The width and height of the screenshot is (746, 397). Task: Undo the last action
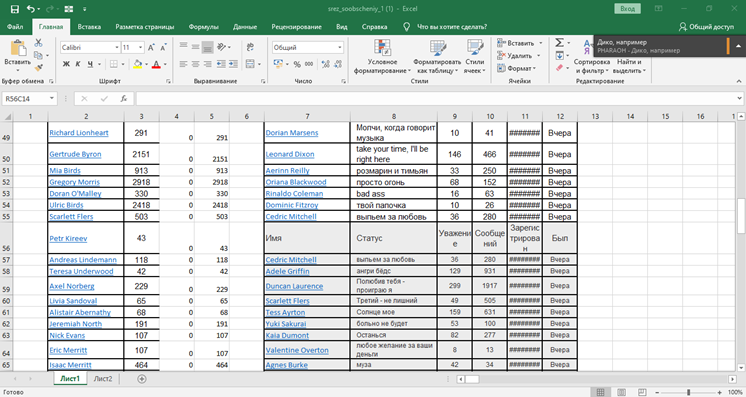tap(30, 9)
